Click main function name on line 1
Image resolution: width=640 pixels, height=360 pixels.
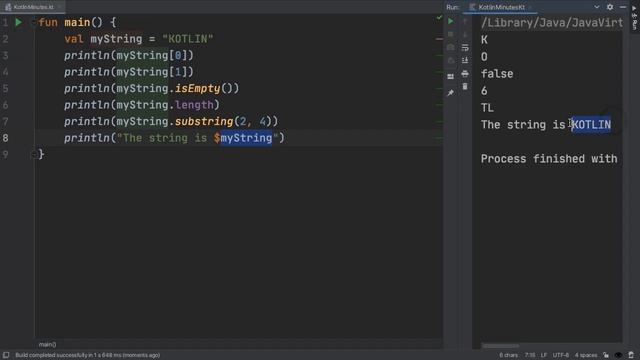coord(77,22)
